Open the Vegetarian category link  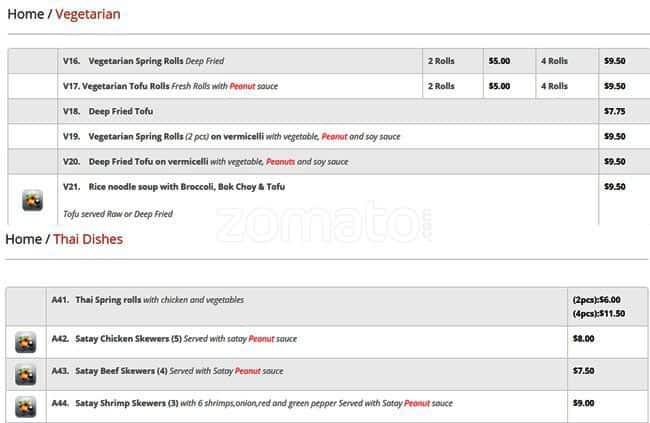coord(88,14)
